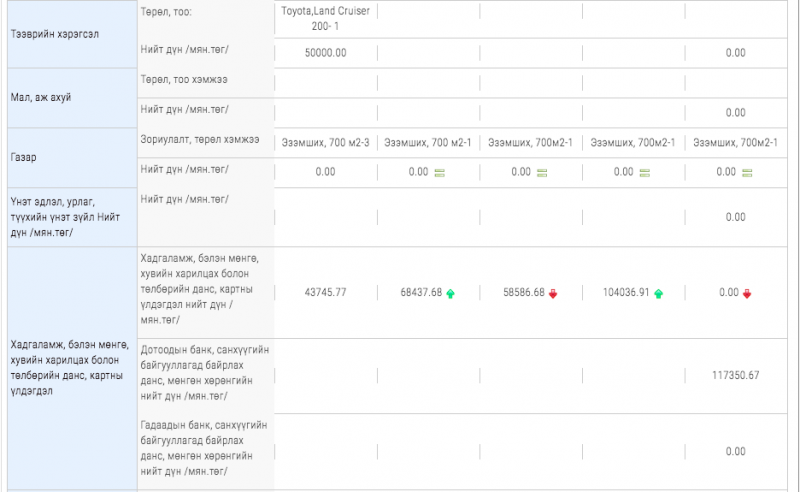Viewport: 800px width, 492px height.
Task: Click the Газар category header cell
Action: tap(69, 157)
